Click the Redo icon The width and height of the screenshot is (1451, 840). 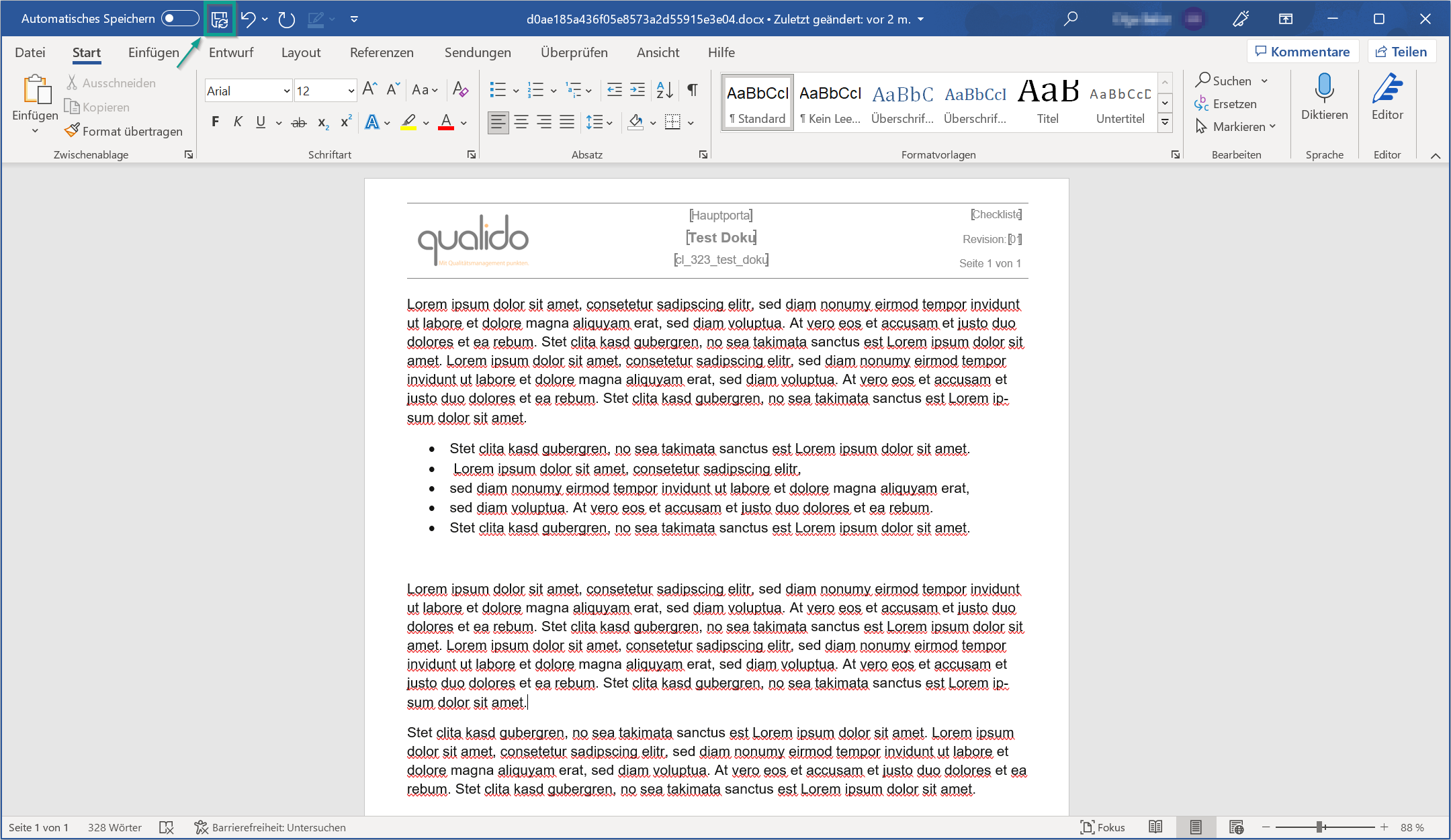coord(287,19)
